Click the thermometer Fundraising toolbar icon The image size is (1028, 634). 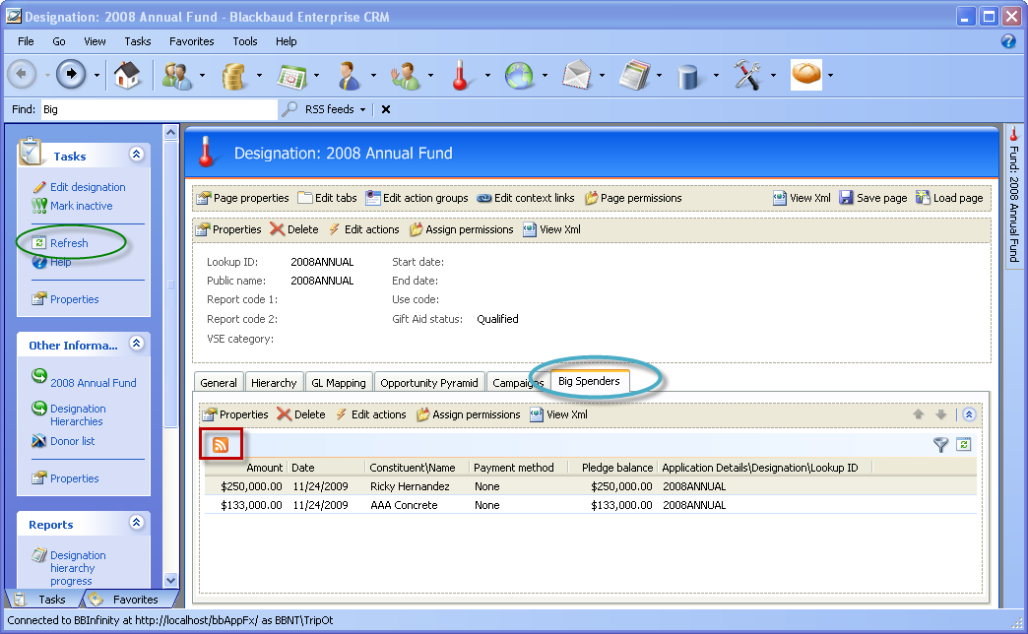point(461,76)
